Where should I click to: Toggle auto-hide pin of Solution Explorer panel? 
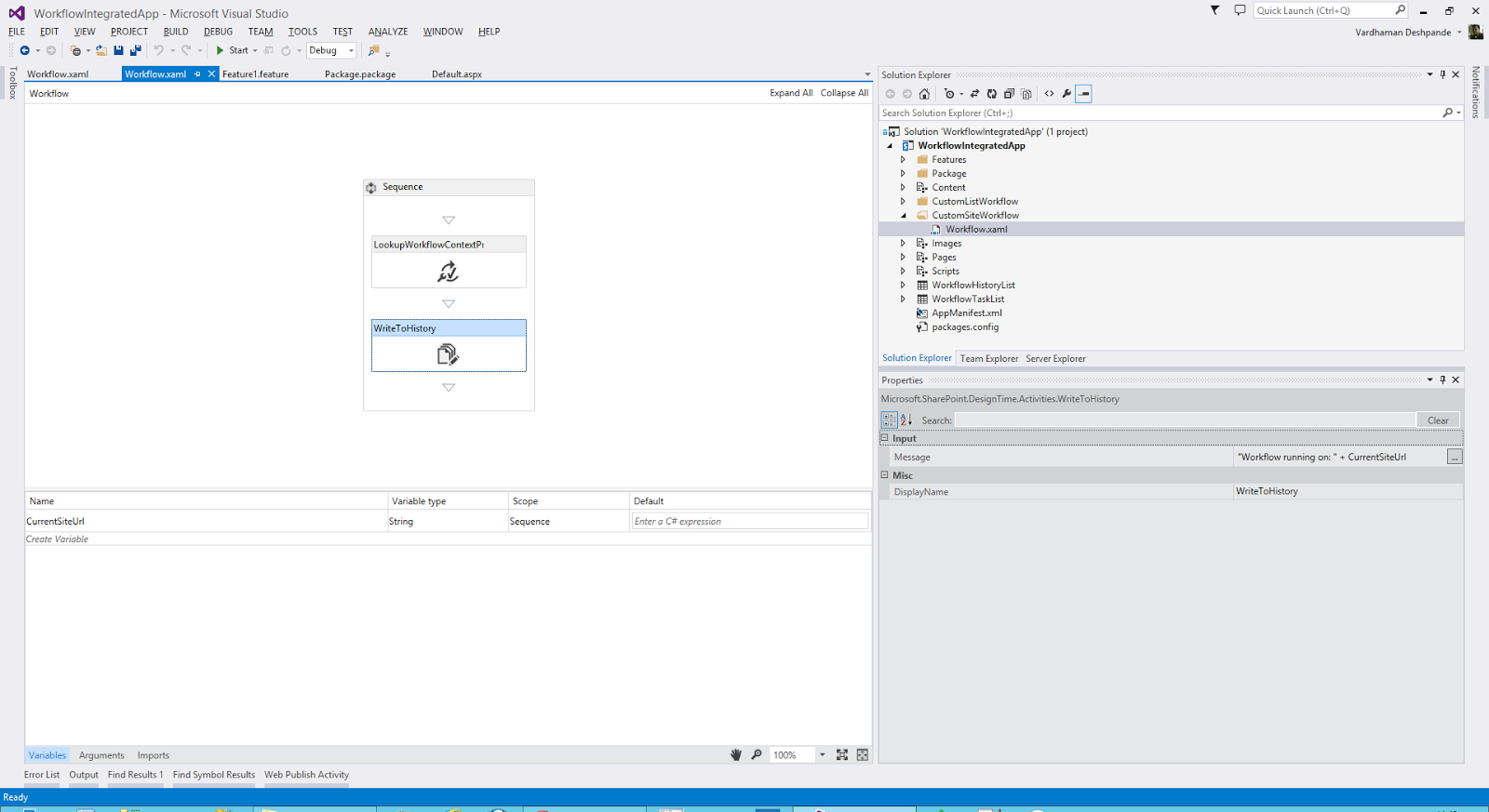coord(1443,74)
